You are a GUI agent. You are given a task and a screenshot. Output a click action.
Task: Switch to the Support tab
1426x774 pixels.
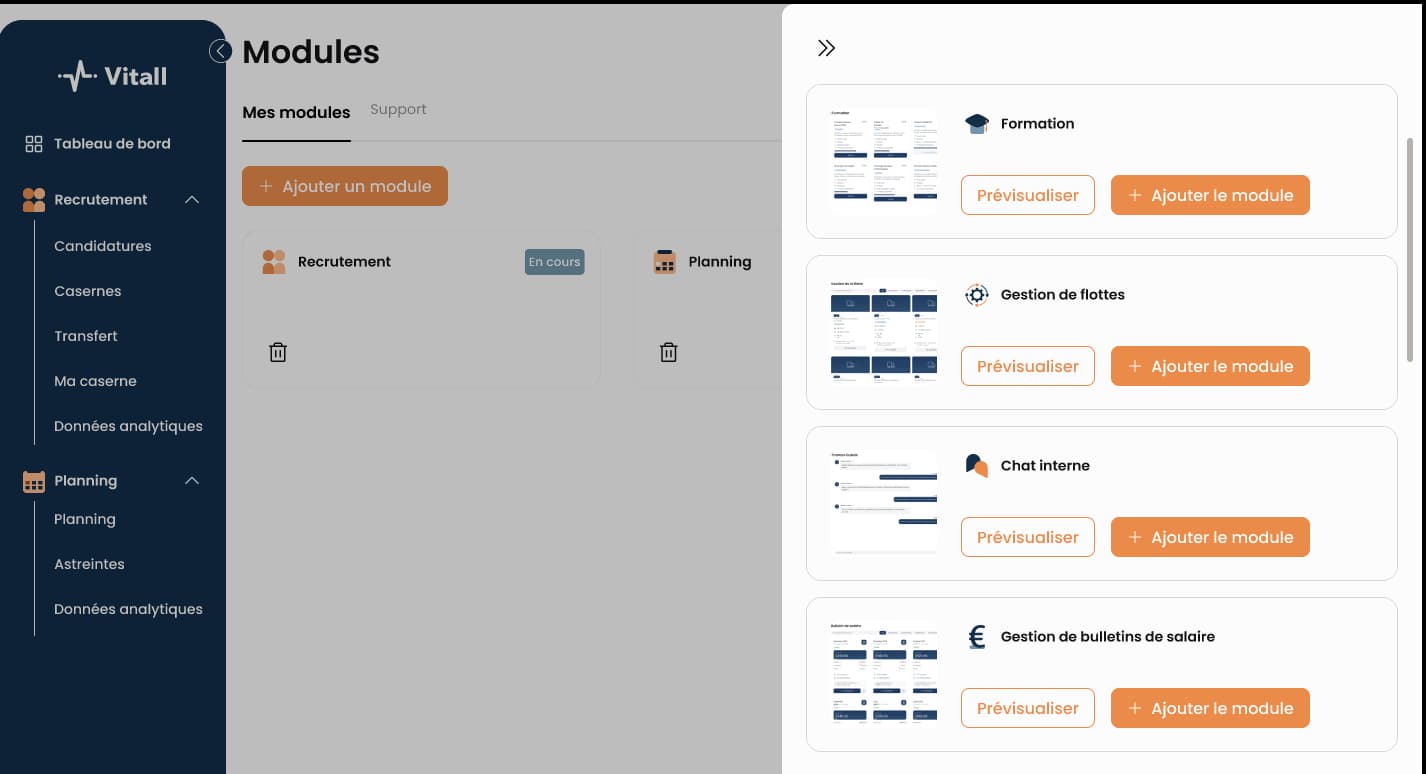(x=398, y=109)
